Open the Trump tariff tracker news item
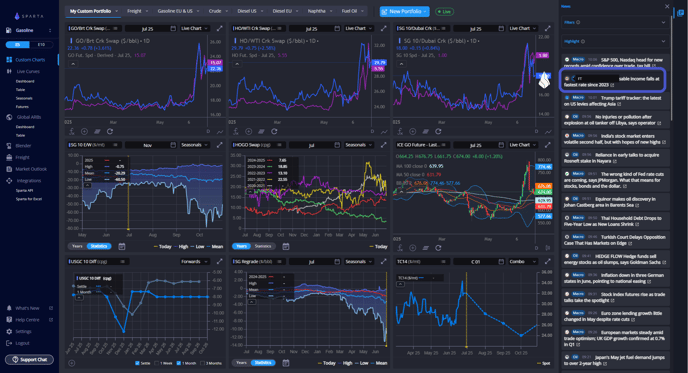This screenshot has height=373, width=688. [x=615, y=101]
